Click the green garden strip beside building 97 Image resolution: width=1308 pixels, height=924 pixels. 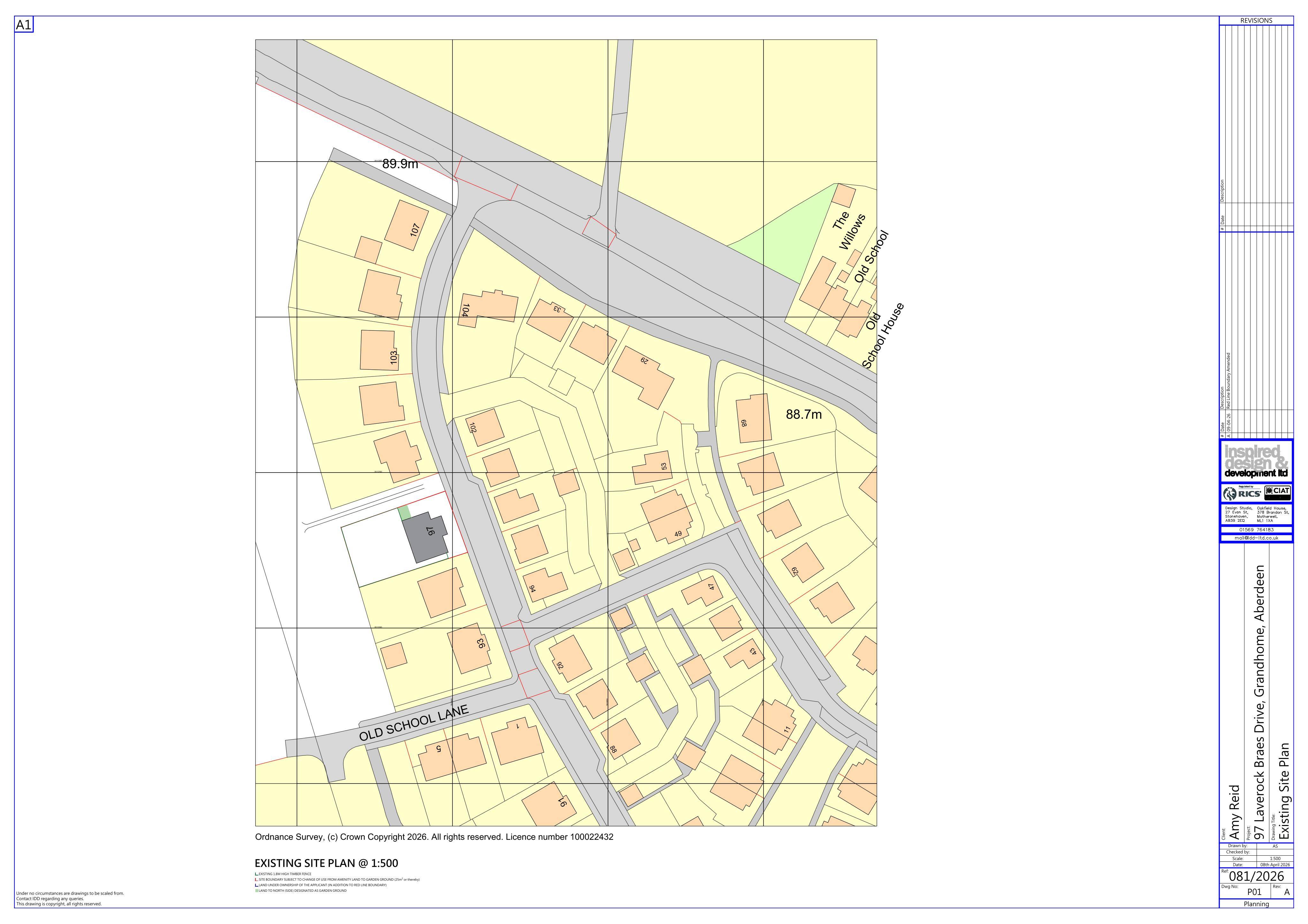404,513
